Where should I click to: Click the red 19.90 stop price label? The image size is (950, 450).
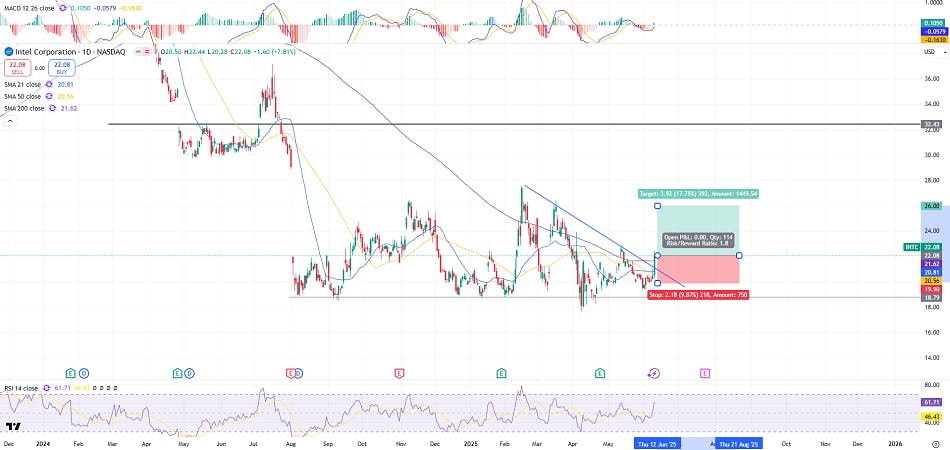930,290
